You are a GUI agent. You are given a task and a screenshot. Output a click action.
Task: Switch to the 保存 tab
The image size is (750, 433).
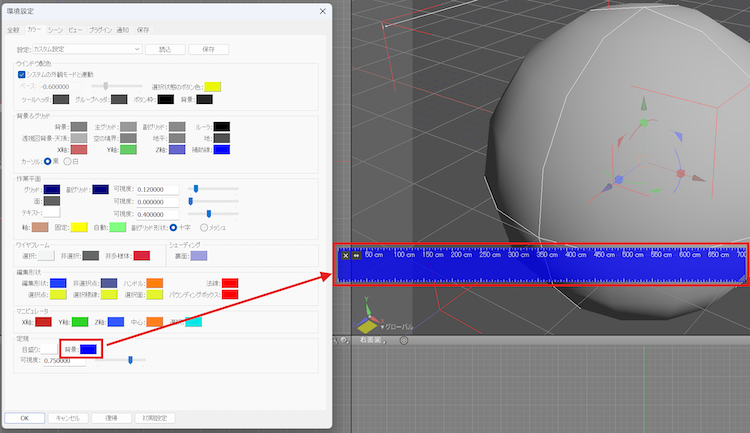(143, 30)
